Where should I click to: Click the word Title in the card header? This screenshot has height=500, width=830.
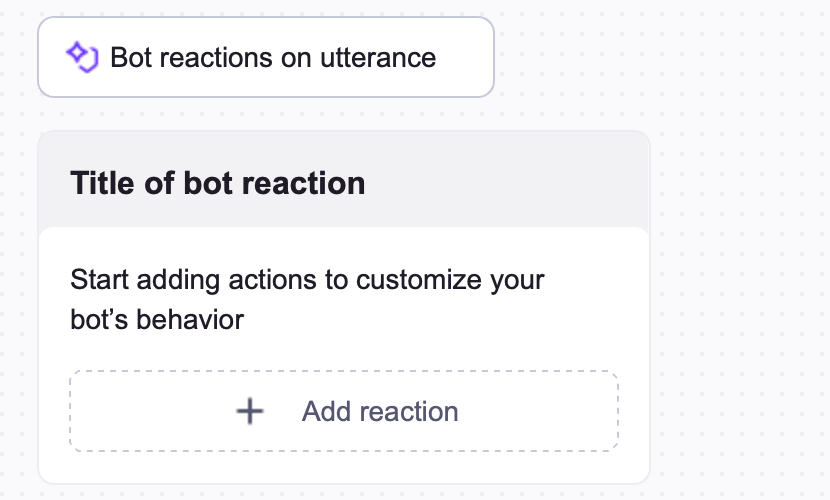tap(98, 183)
